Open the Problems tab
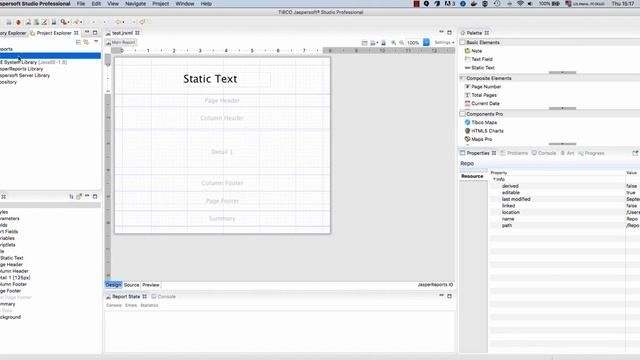The height and width of the screenshot is (360, 640). (x=514, y=153)
